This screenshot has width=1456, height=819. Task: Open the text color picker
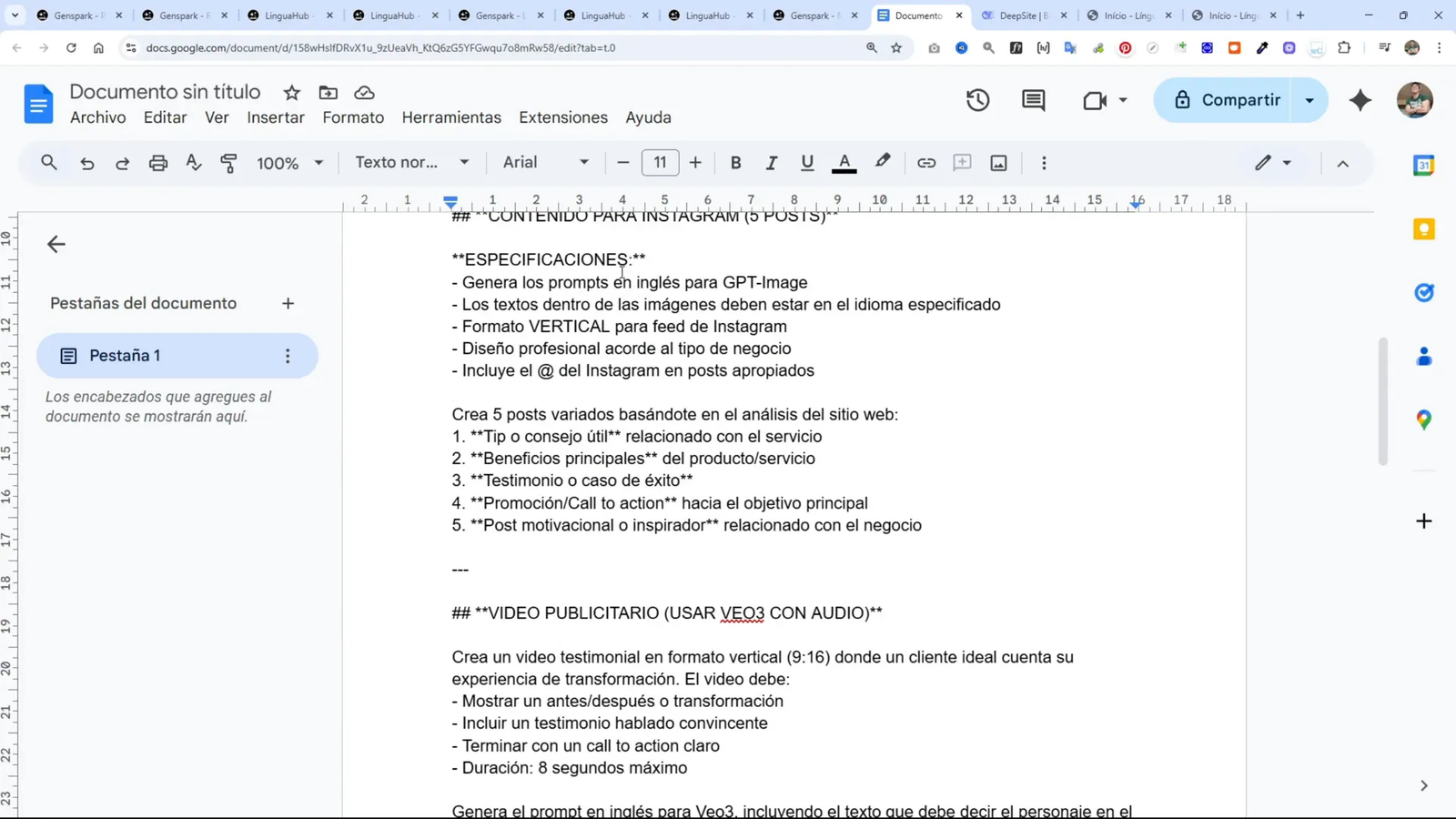coord(844,162)
